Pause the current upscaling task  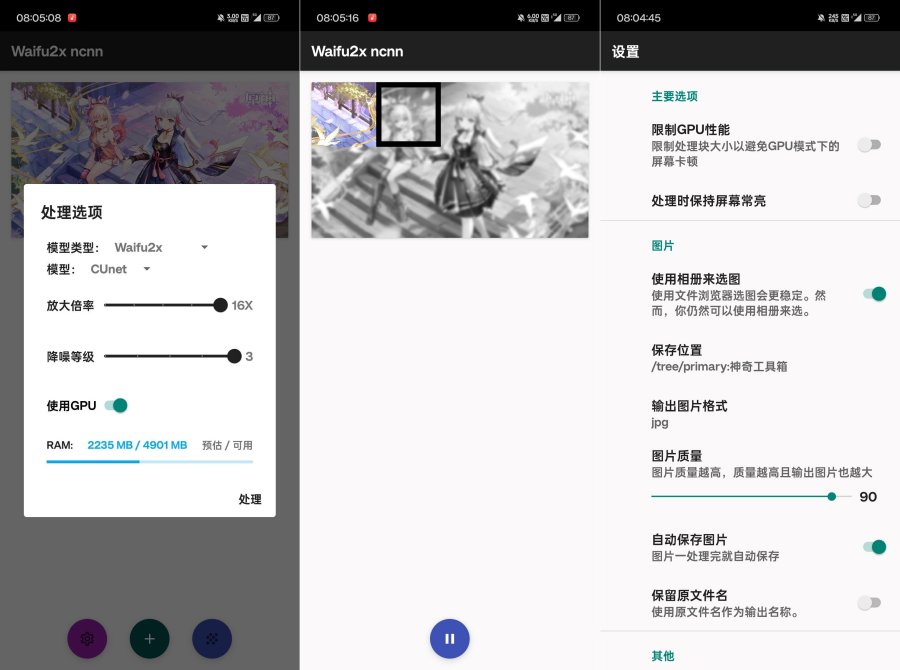449,638
